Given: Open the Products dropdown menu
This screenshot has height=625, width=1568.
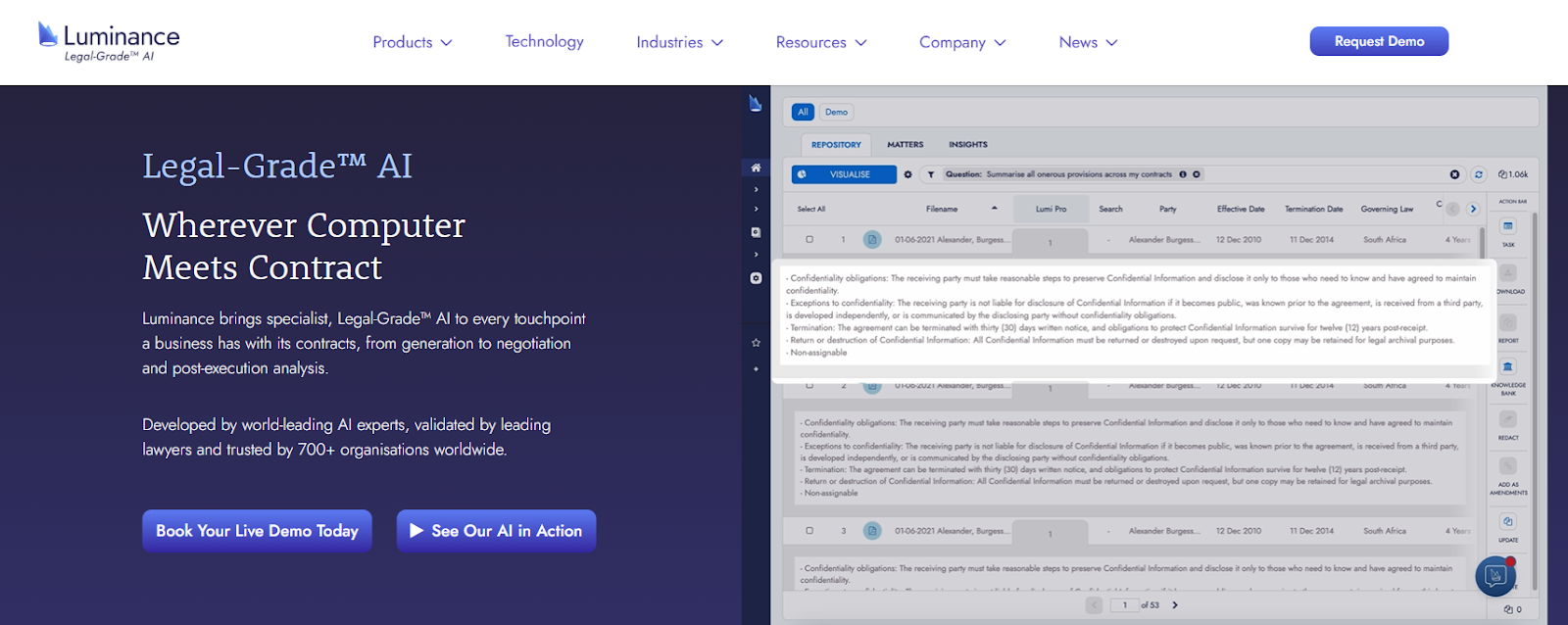Looking at the screenshot, I should (412, 42).
